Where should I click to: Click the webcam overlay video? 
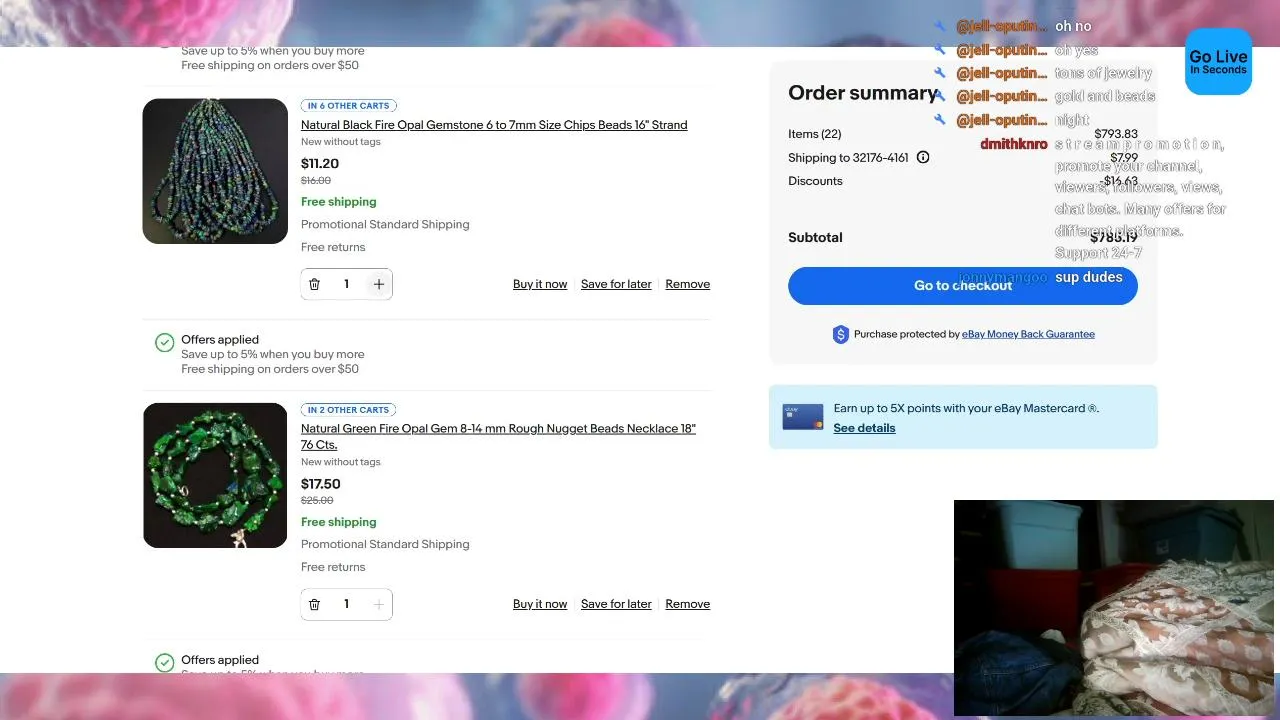(1114, 608)
